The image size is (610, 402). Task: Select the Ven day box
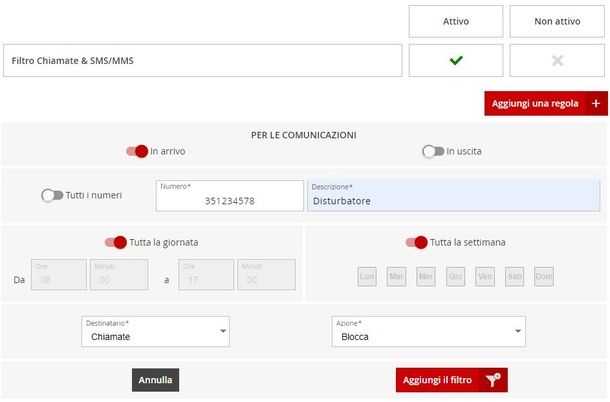(x=485, y=276)
